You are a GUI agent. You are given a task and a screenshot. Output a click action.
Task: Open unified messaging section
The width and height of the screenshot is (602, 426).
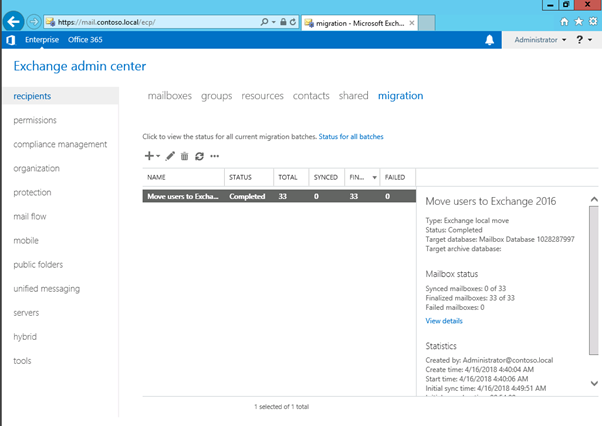tap(46, 289)
